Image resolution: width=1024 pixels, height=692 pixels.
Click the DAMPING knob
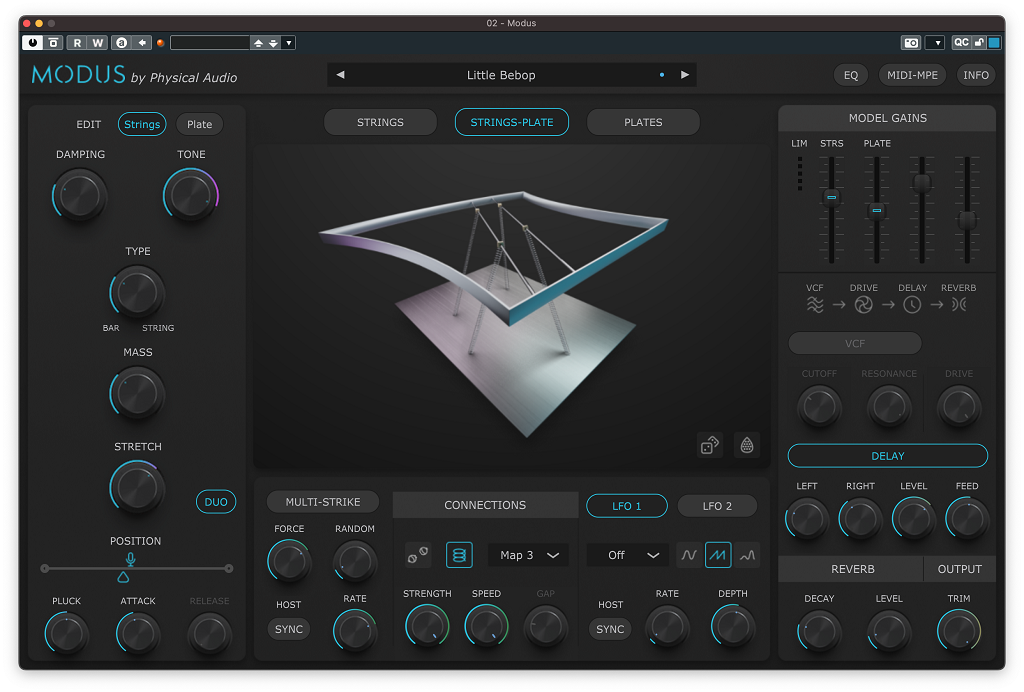(x=80, y=195)
